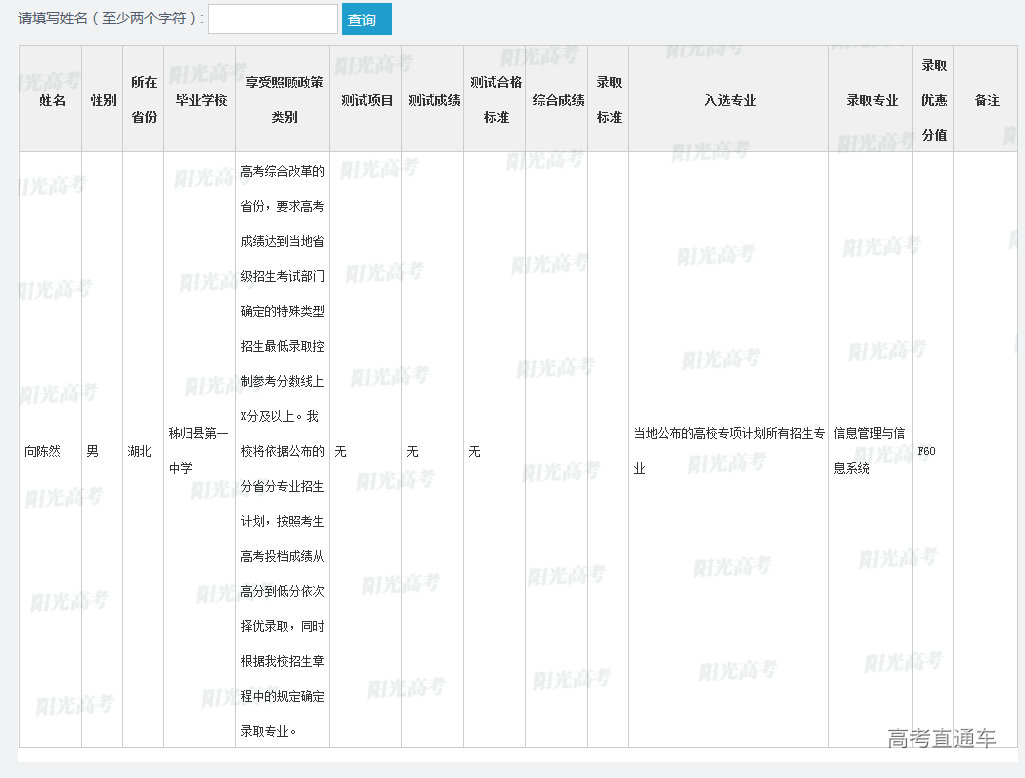Select the 性别 column header
1025x778 pixels.
(x=103, y=100)
